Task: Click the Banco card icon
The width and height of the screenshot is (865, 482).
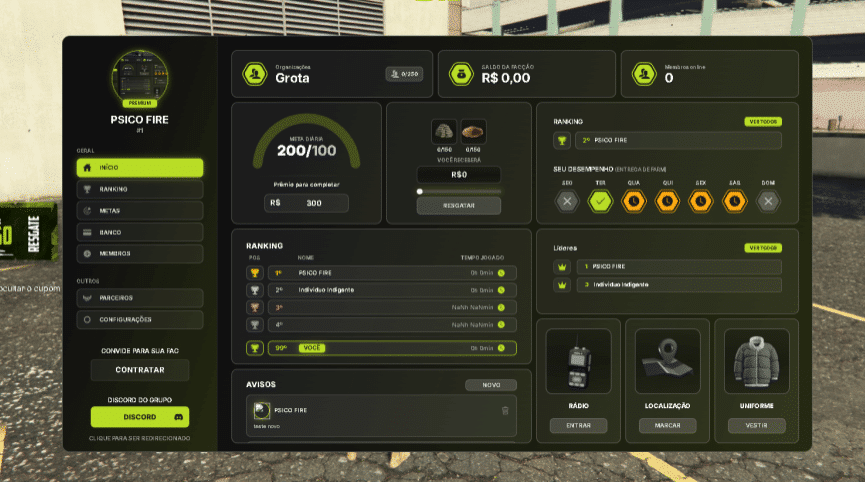Action: (87, 232)
